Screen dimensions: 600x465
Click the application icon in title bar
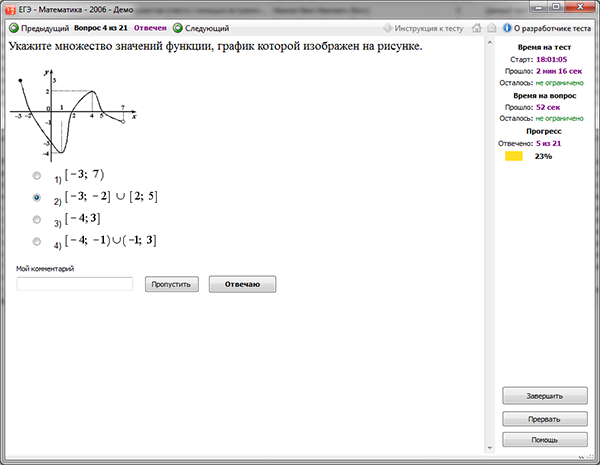11,9
